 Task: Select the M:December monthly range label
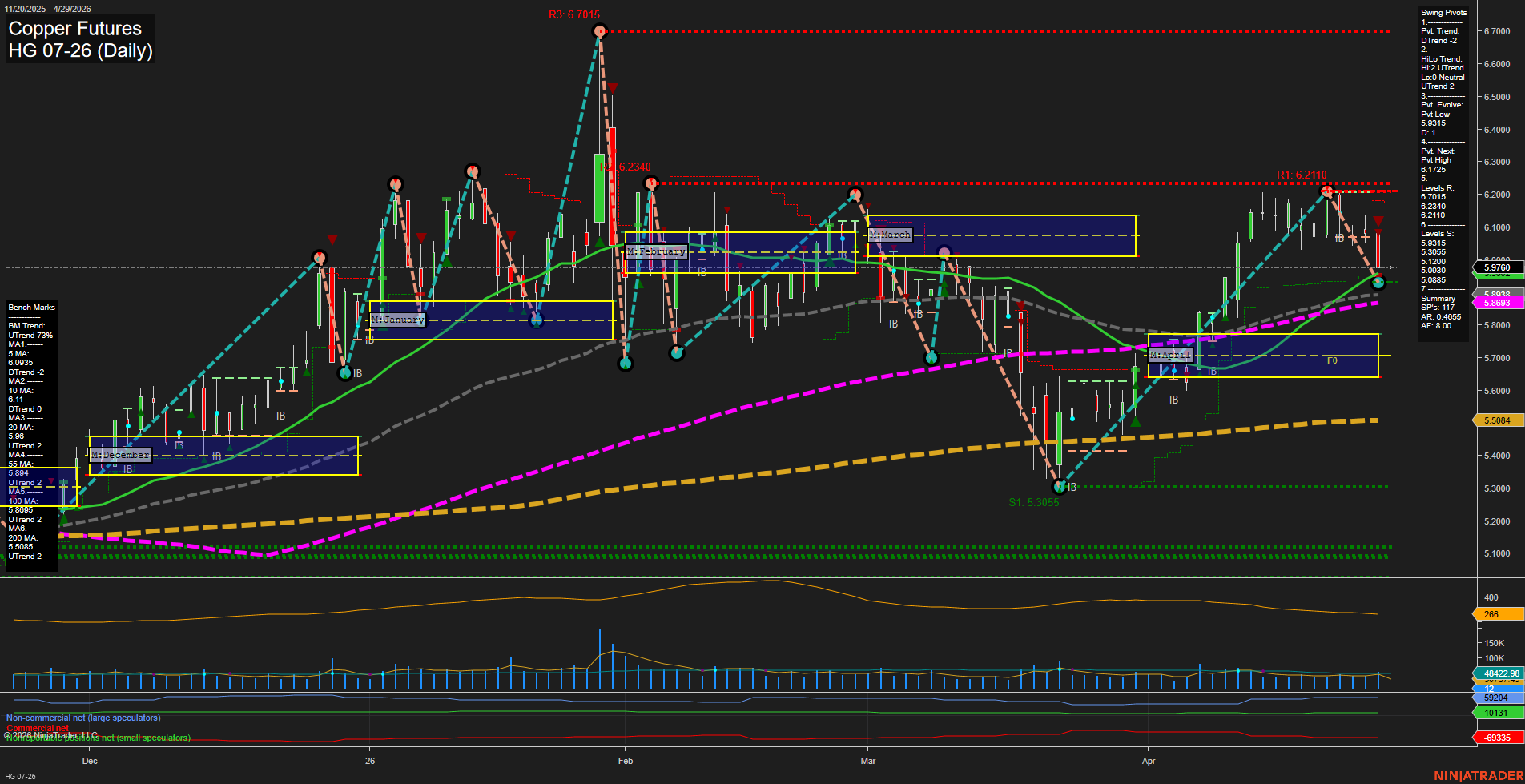pos(120,455)
